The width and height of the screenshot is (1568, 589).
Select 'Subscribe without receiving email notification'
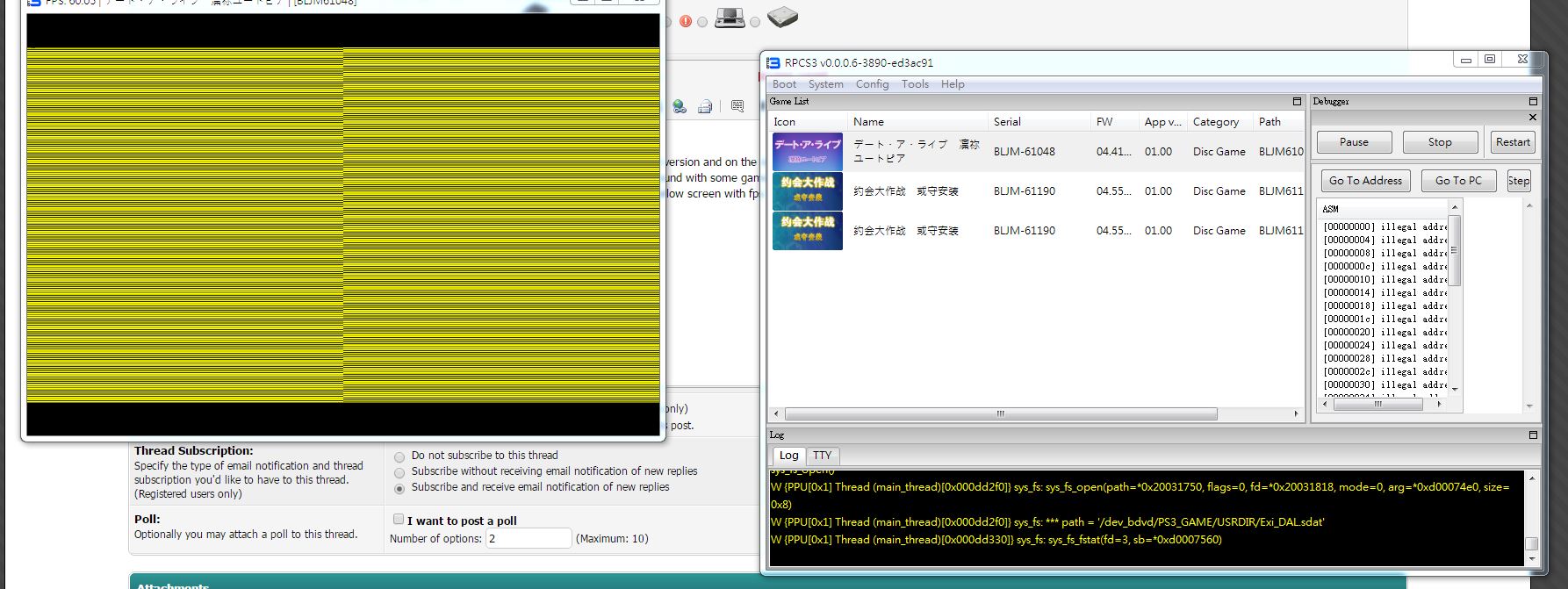click(399, 473)
